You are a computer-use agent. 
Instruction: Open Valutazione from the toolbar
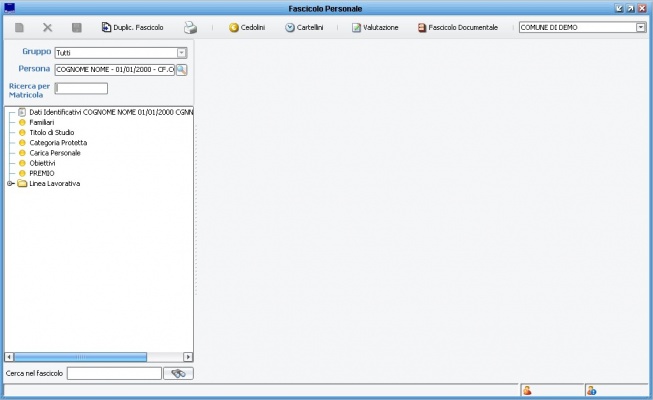(375, 28)
